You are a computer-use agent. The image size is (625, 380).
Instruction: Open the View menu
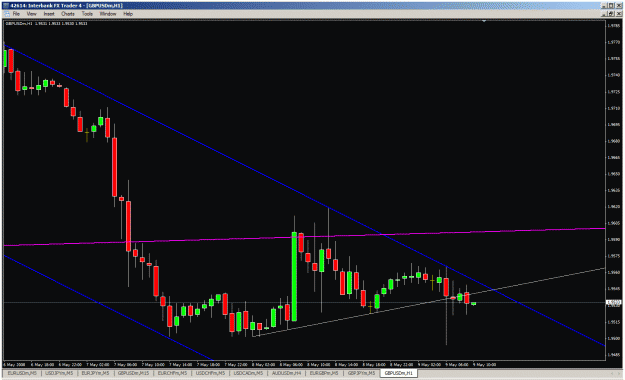(x=31, y=14)
